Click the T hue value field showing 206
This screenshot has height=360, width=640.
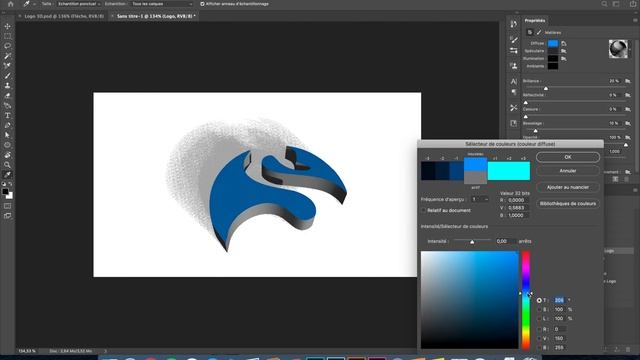tap(559, 300)
